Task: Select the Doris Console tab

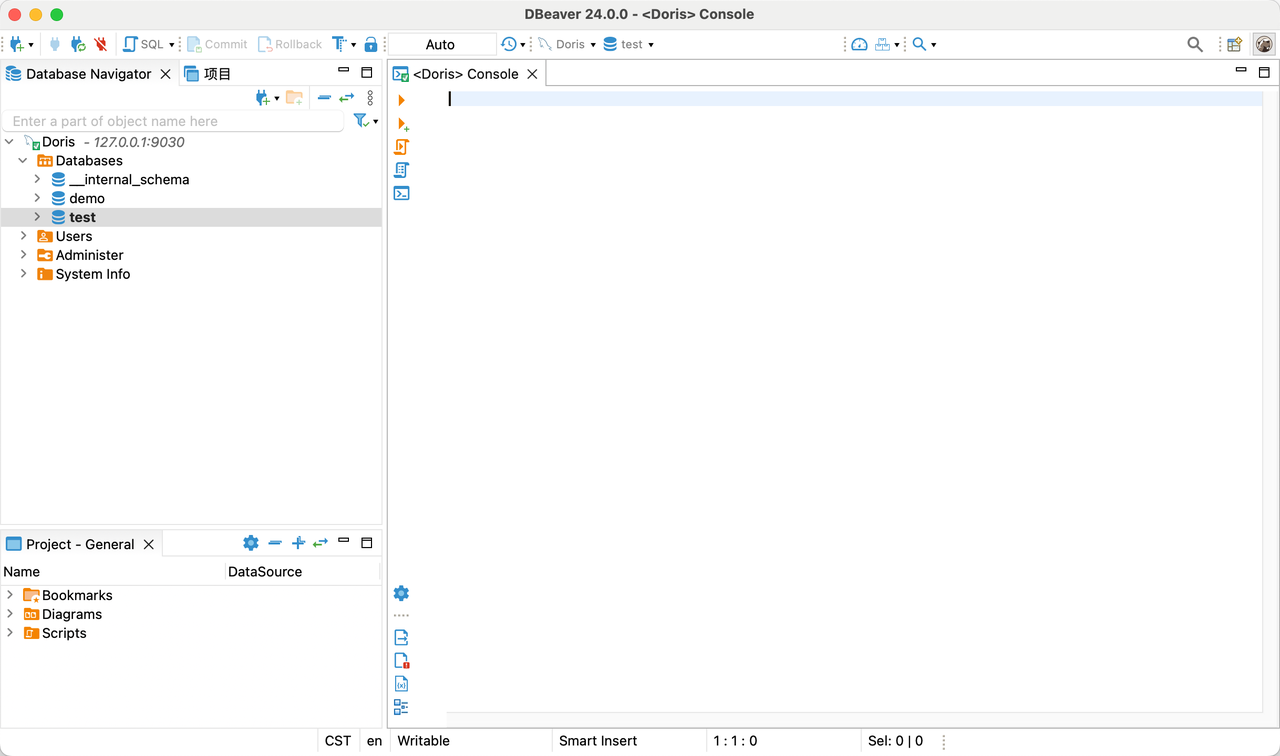Action: coord(465,73)
